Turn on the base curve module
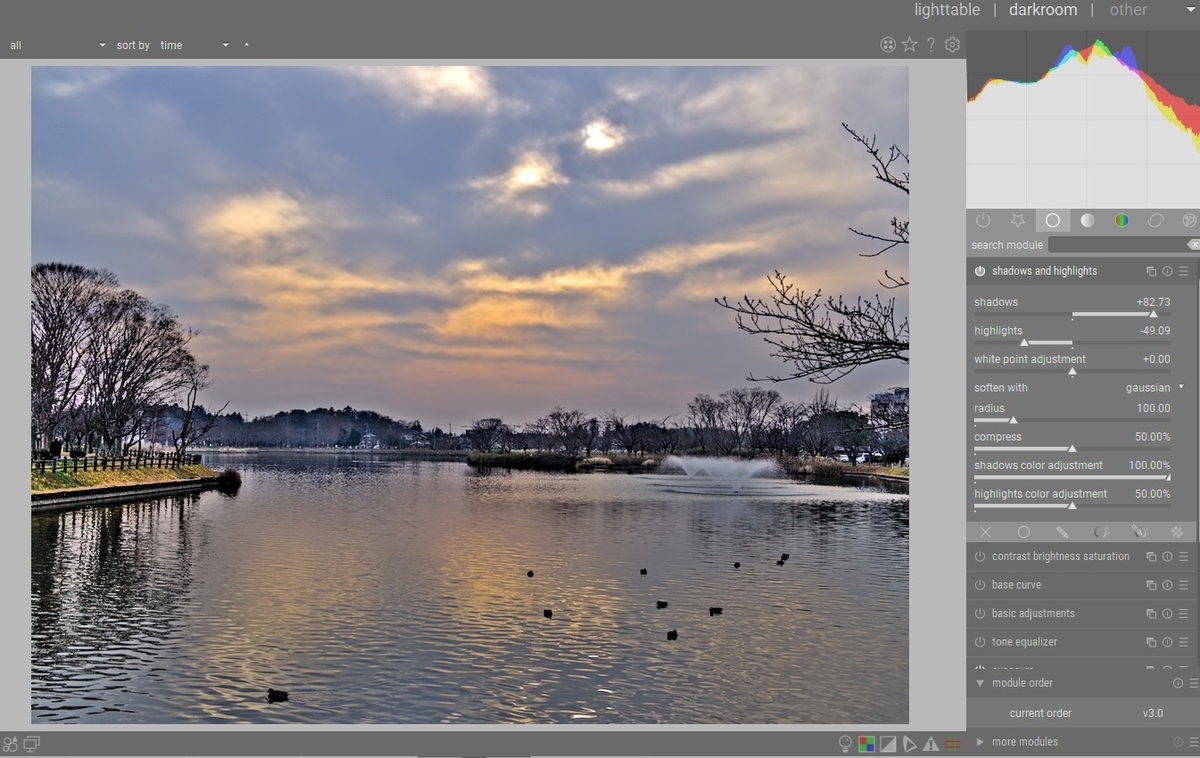The image size is (1200, 758). [x=979, y=585]
